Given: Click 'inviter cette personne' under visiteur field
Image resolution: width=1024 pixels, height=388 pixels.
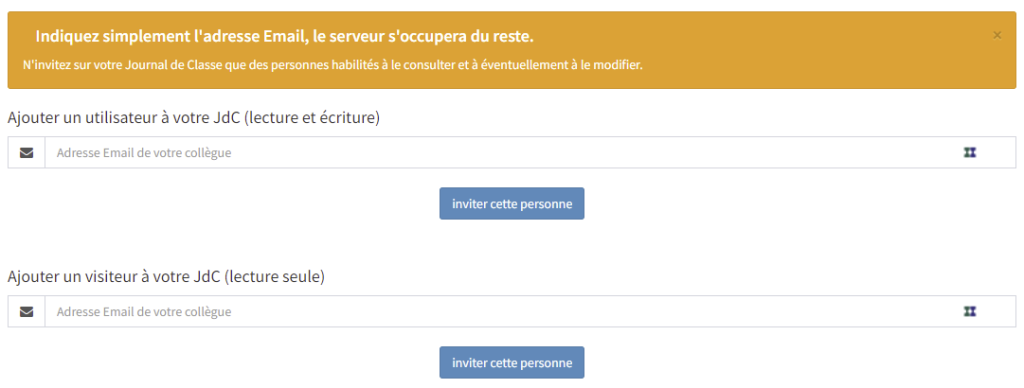Looking at the screenshot, I should (x=512, y=363).
